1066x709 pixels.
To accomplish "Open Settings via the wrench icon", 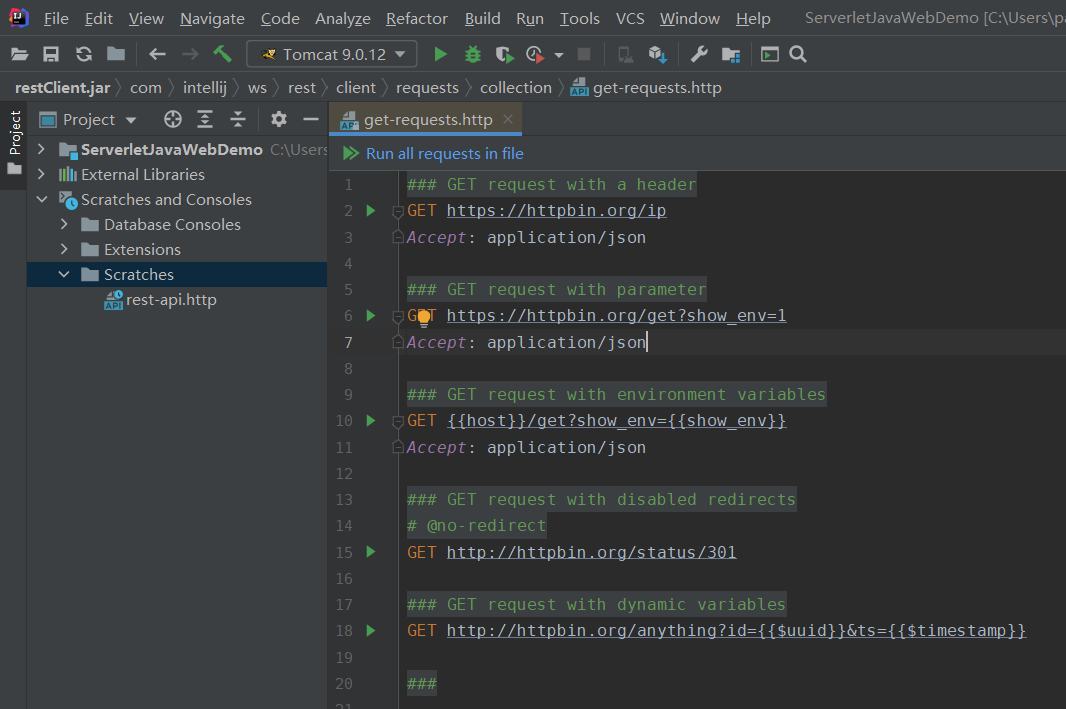I will point(699,54).
